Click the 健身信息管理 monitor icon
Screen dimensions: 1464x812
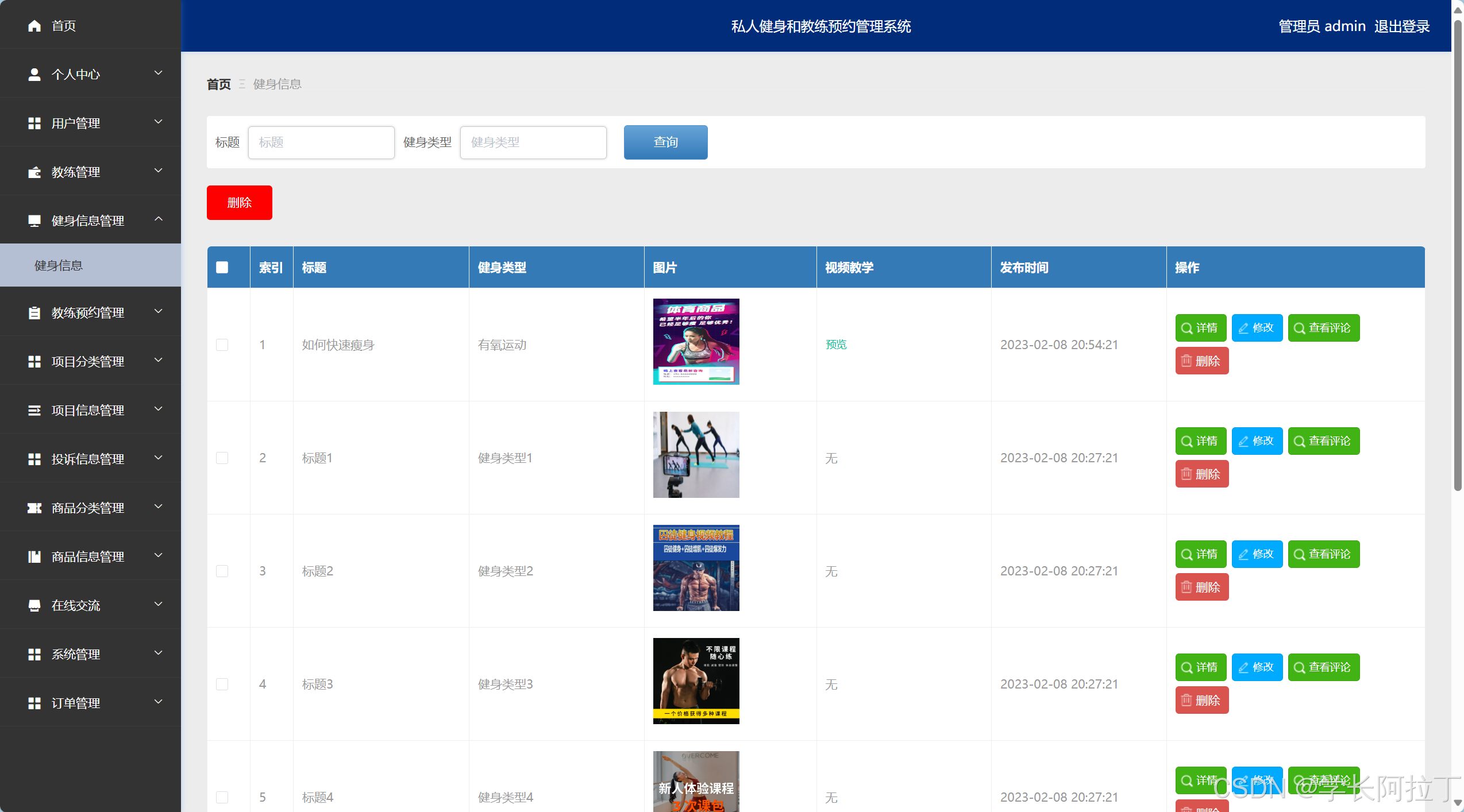pos(34,220)
